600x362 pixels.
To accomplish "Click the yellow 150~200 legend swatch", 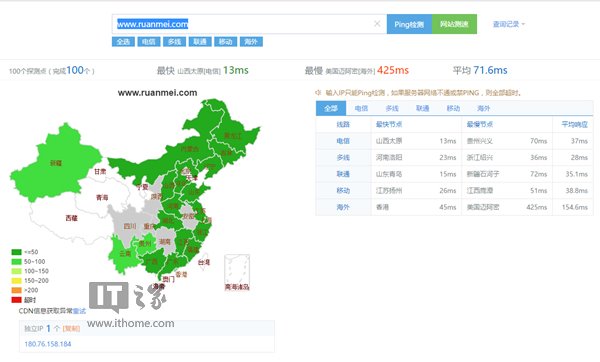I will coord(16,280).
